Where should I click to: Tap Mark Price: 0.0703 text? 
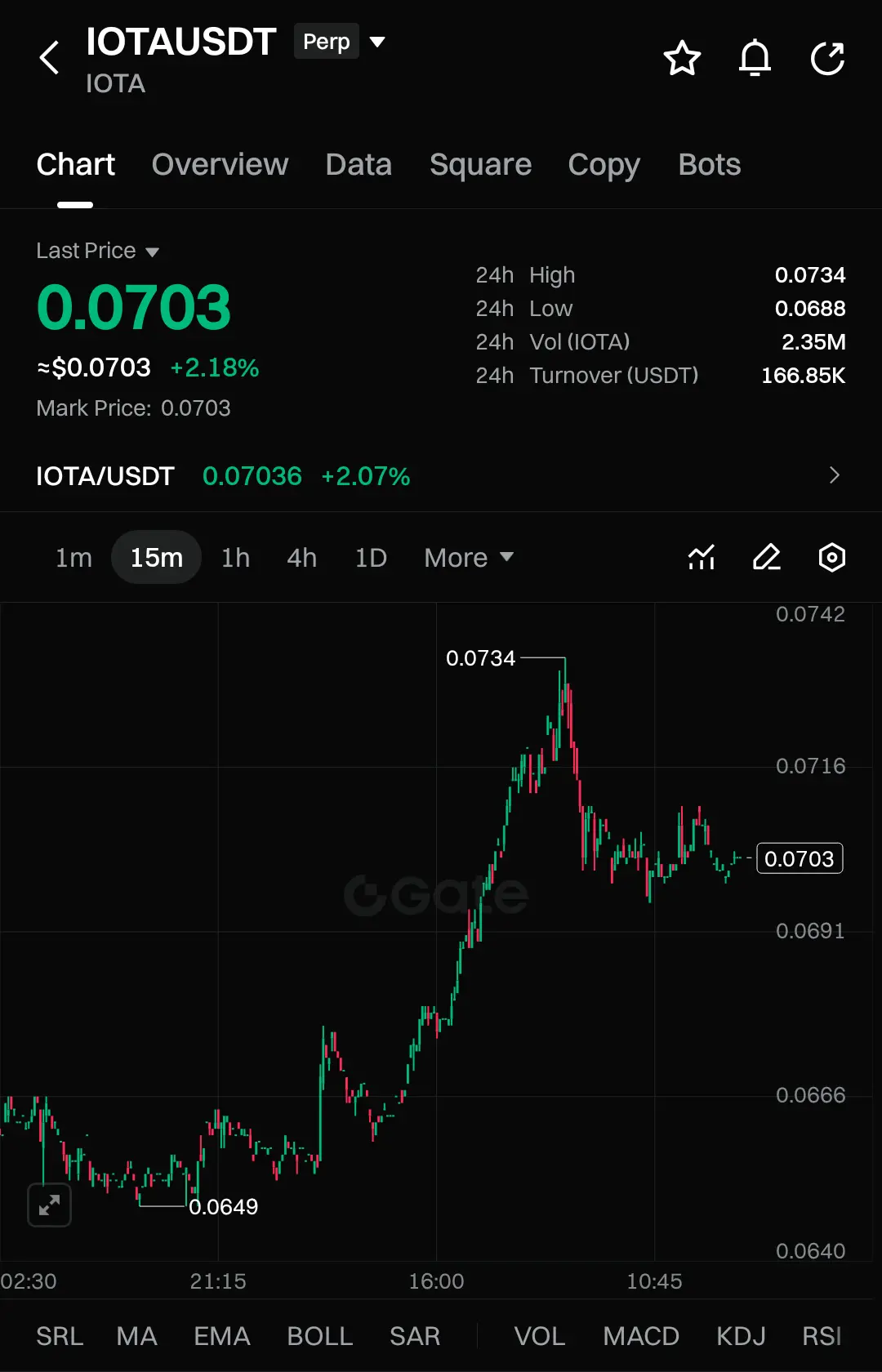(133, 408)
